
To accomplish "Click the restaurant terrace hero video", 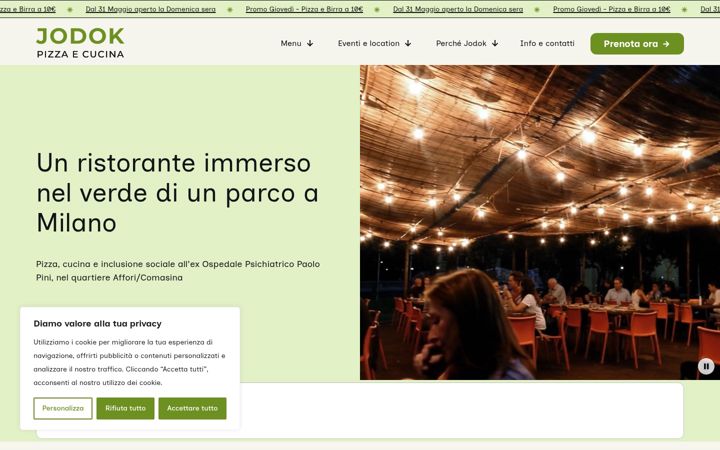I will (x=540, y=222).
